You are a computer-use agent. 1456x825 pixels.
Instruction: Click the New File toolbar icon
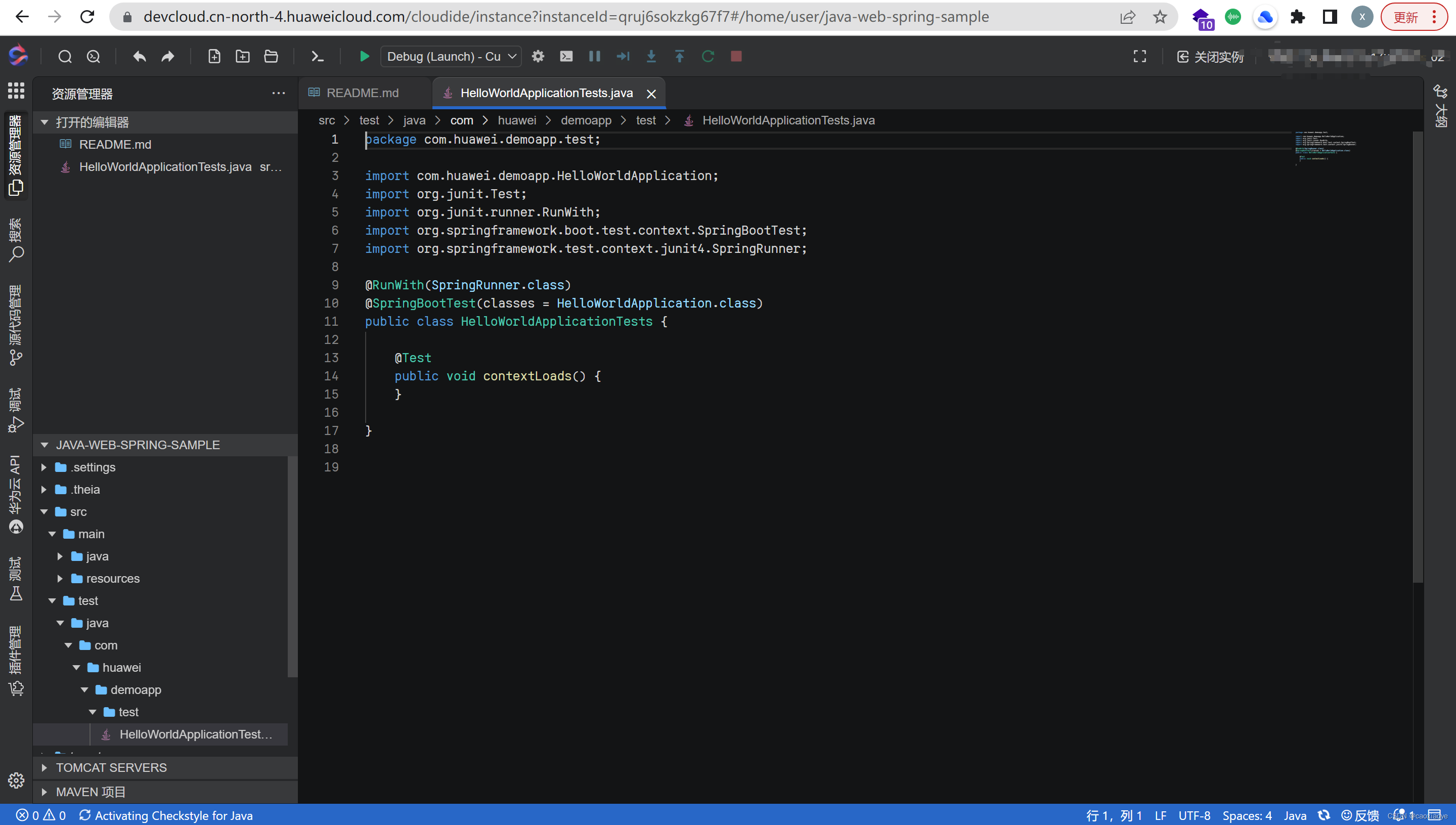(x=214, y=56)
